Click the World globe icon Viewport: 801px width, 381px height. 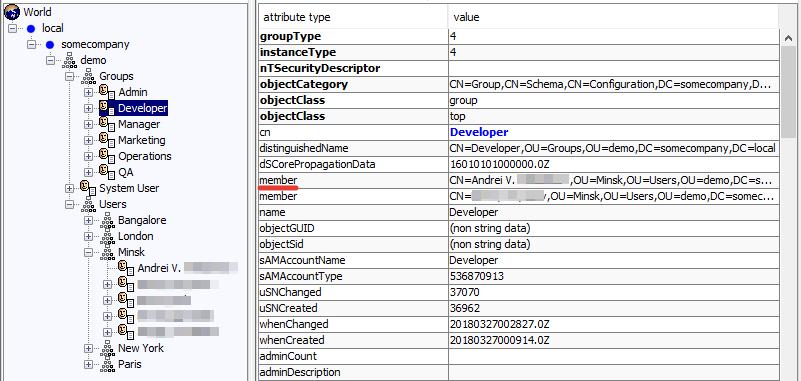tap(12, 12)
